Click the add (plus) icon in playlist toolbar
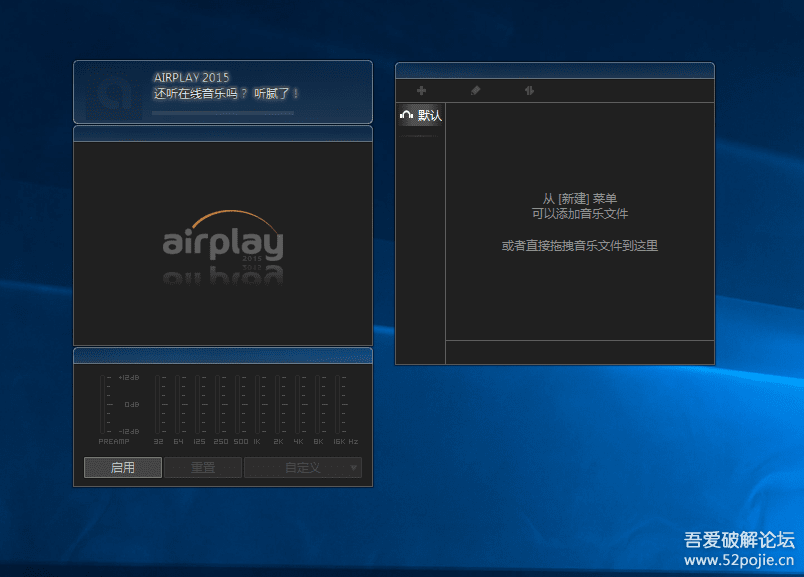The image size is (804, 577). [421, 91]
